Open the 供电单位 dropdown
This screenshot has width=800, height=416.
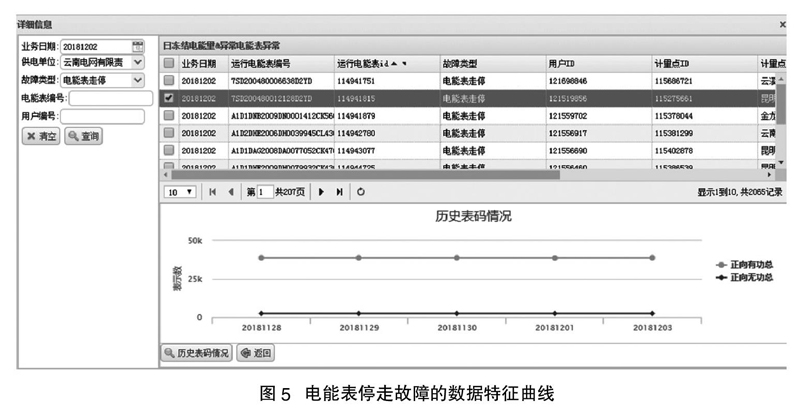[x=138, y=62]
